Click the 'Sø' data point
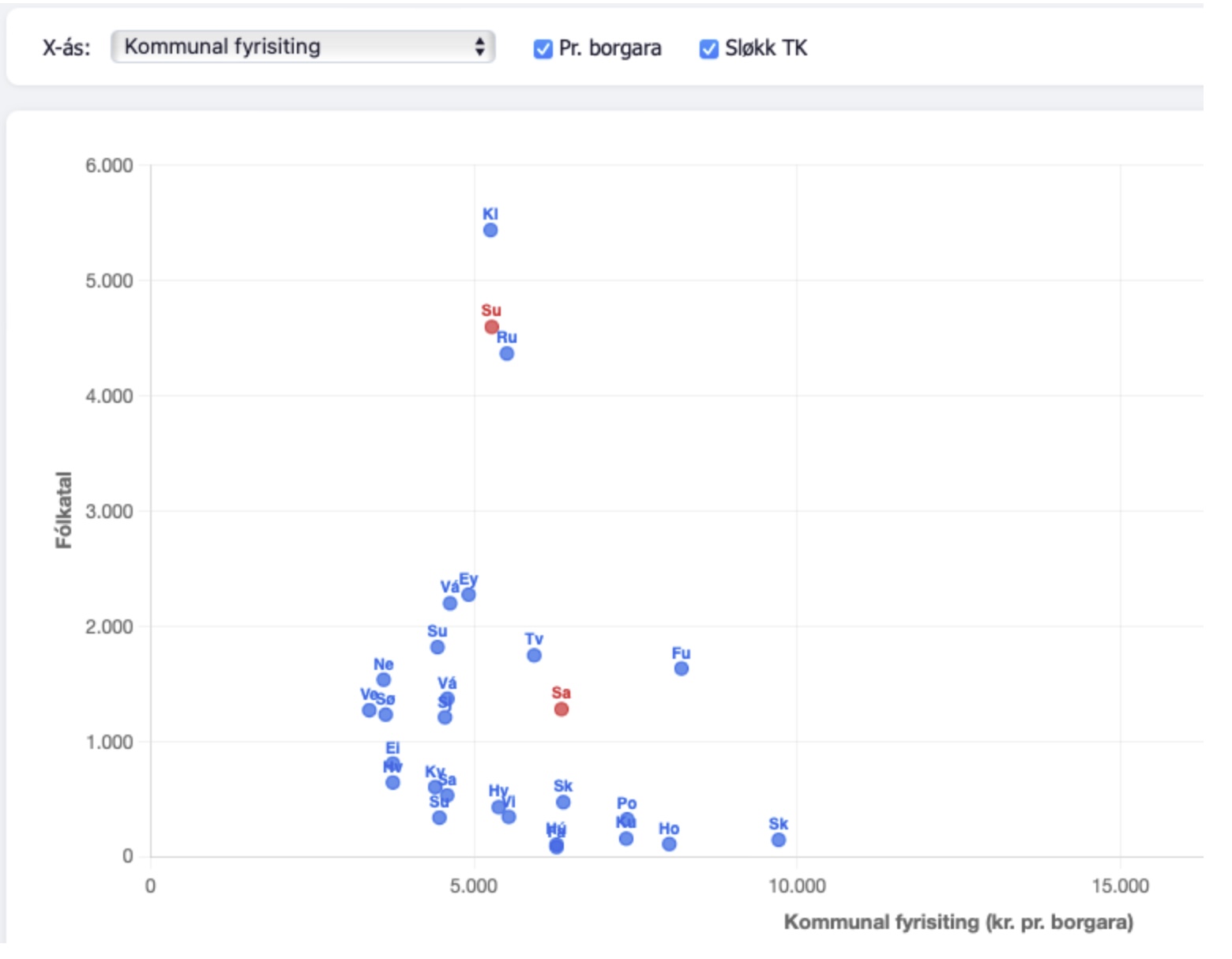 point(385,715)
